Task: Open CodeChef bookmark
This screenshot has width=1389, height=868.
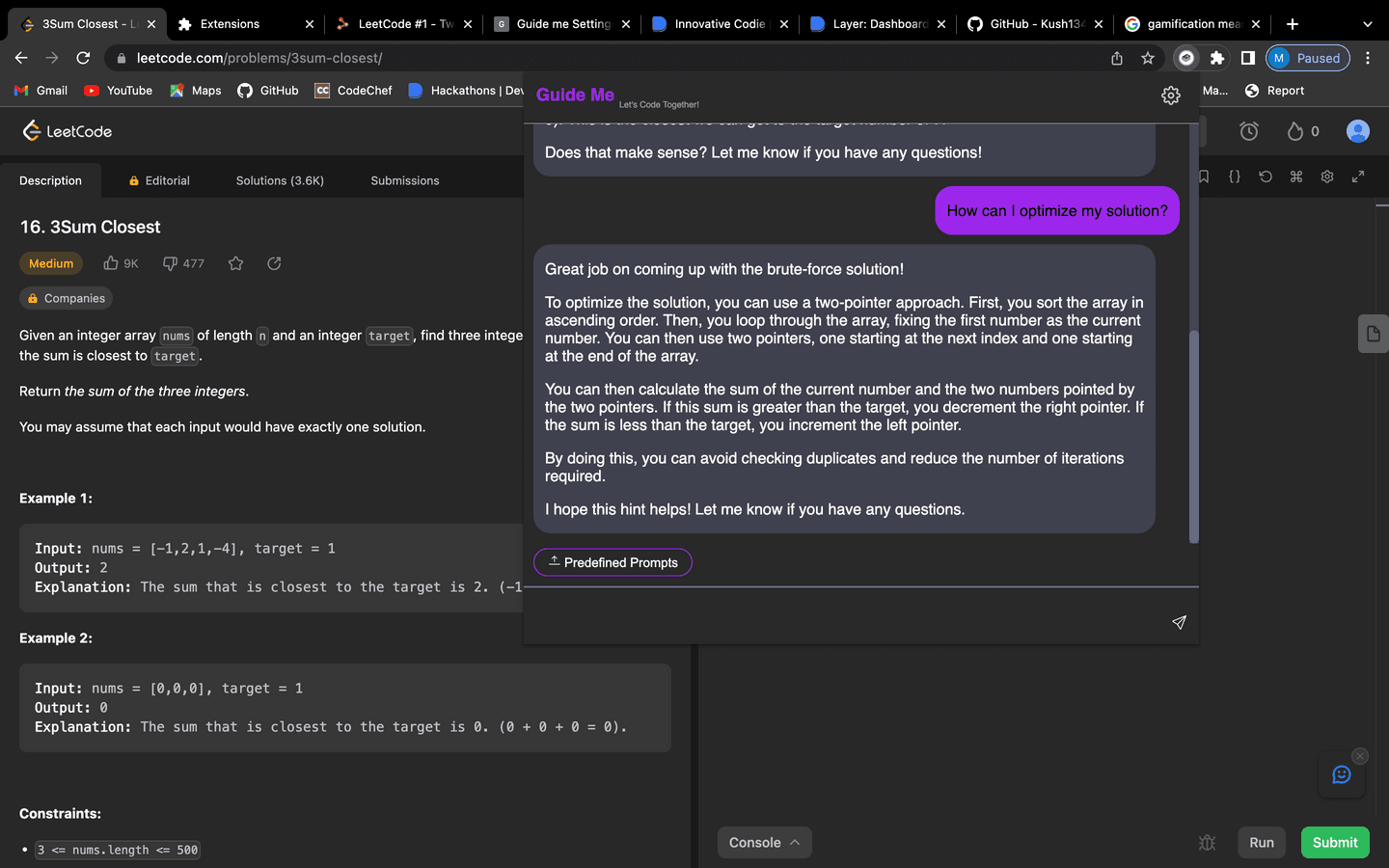Action: (x=353, y=91)
